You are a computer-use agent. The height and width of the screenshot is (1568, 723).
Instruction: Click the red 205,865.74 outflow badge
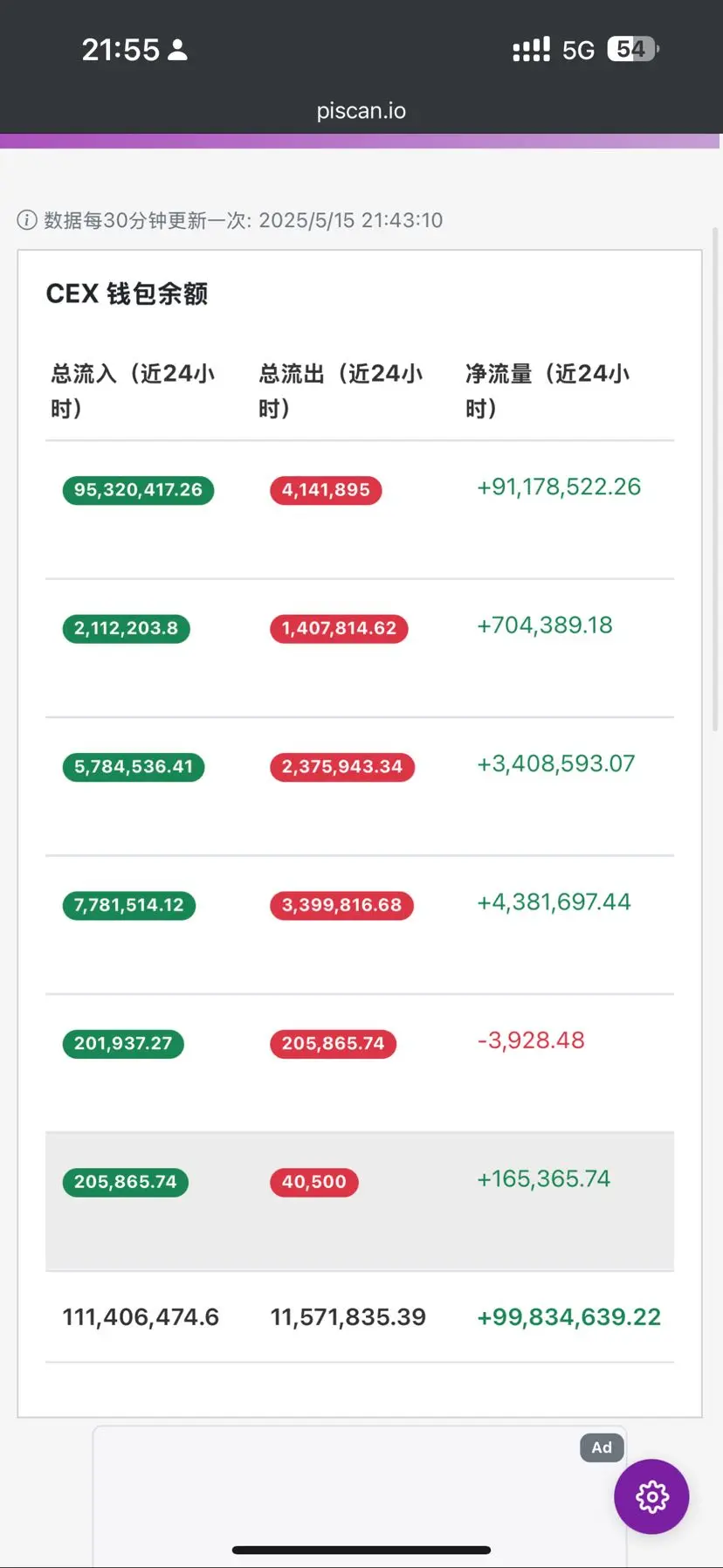[333, 1044]
